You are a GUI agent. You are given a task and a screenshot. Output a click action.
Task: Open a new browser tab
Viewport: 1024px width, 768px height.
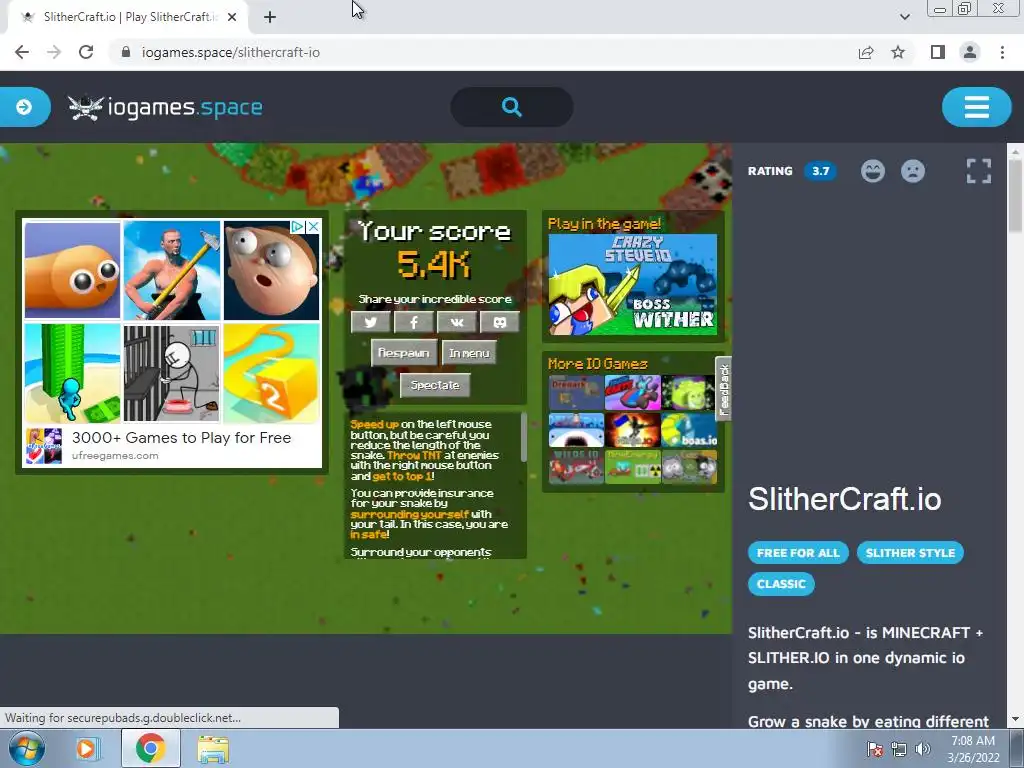pos(270,17)
